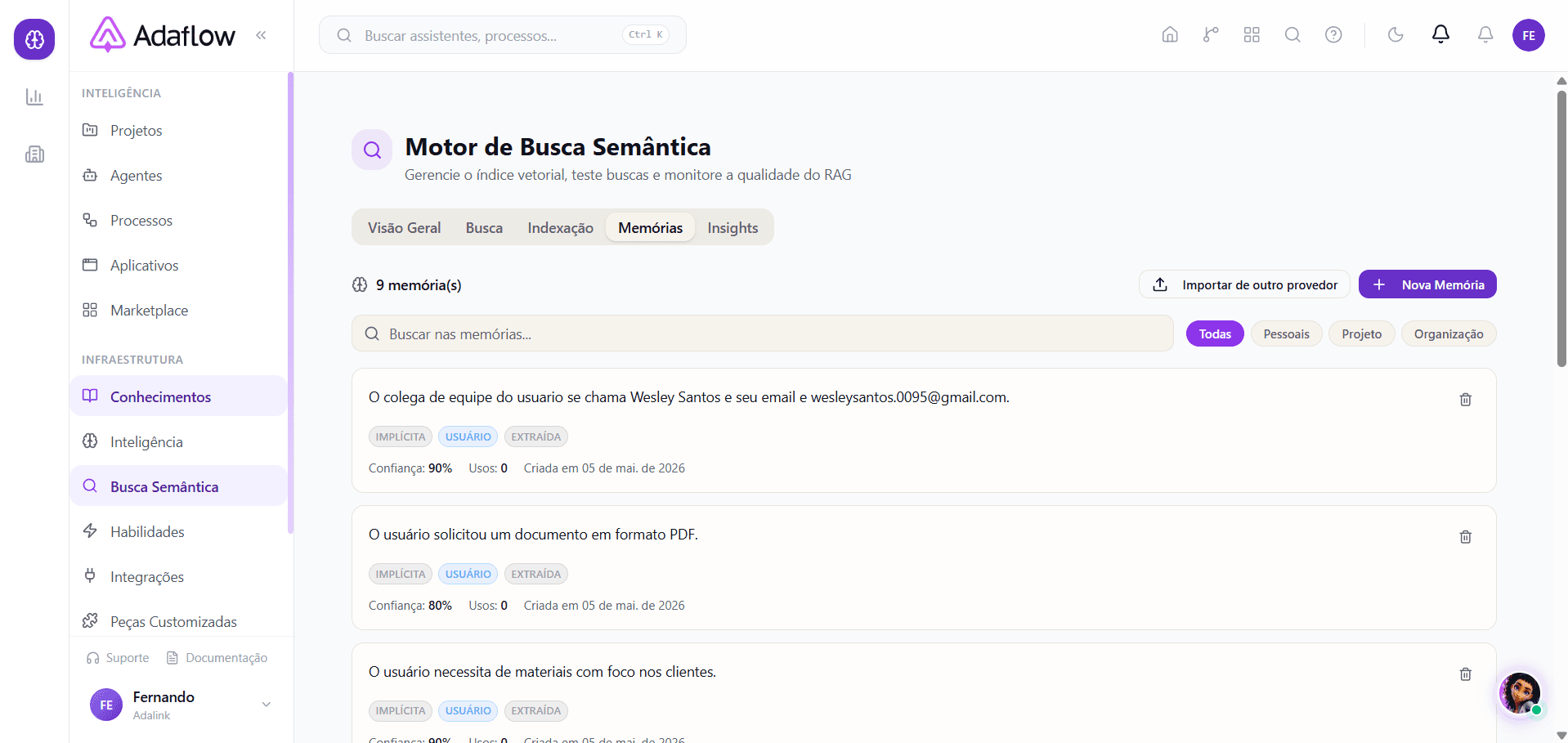
Task: Click the home icon in top bar
Action: 1170,34
